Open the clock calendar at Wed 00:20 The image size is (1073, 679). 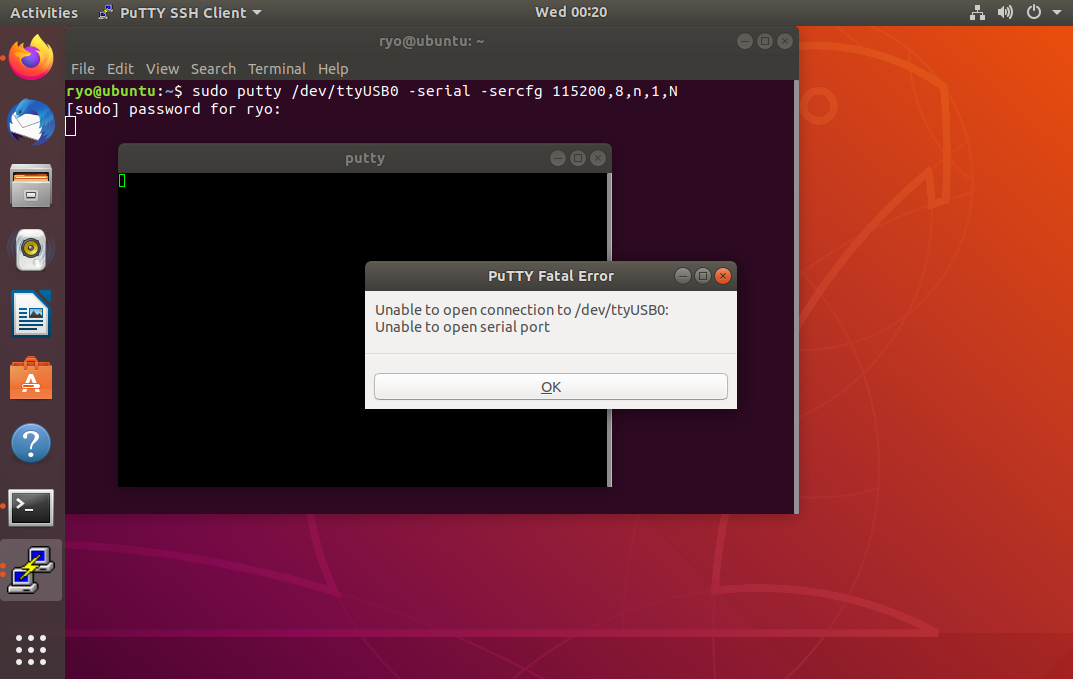[570, 13]
